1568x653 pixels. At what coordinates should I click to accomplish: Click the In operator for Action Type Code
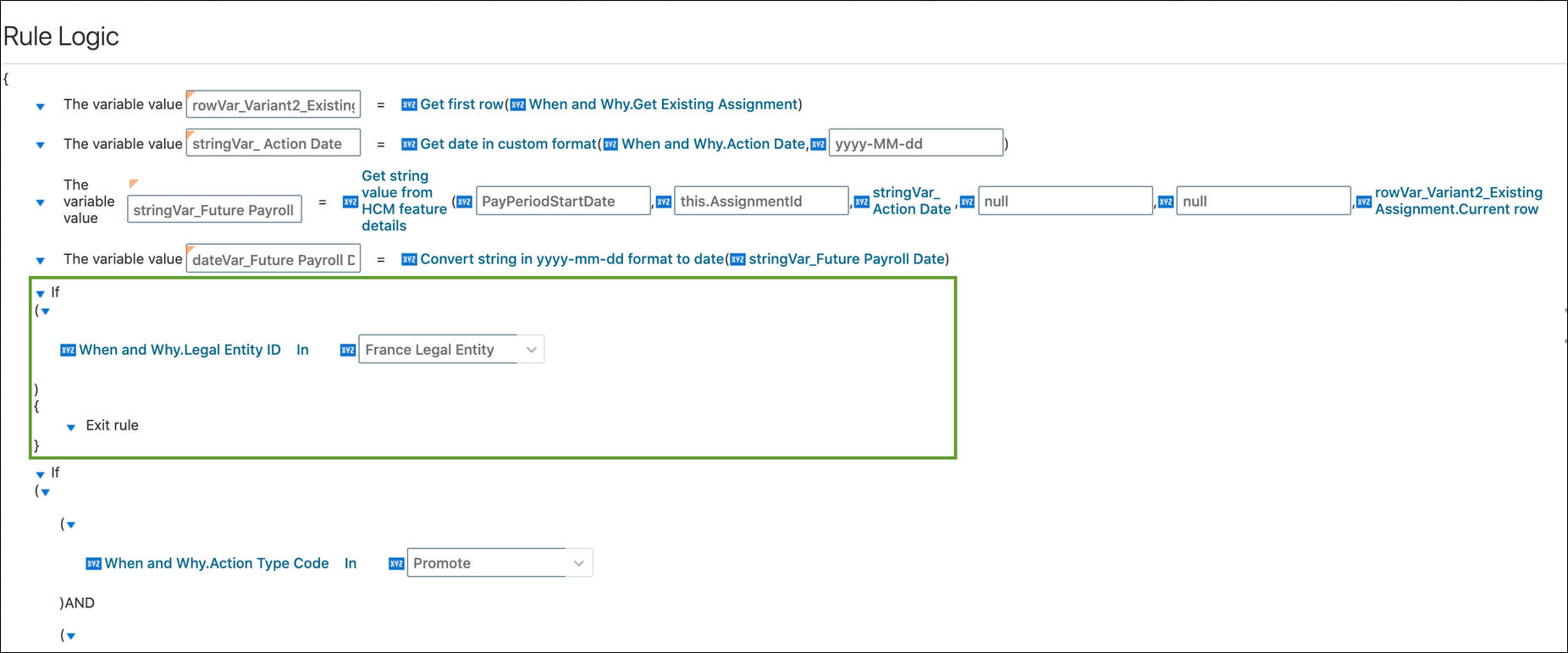pos(351,563)
